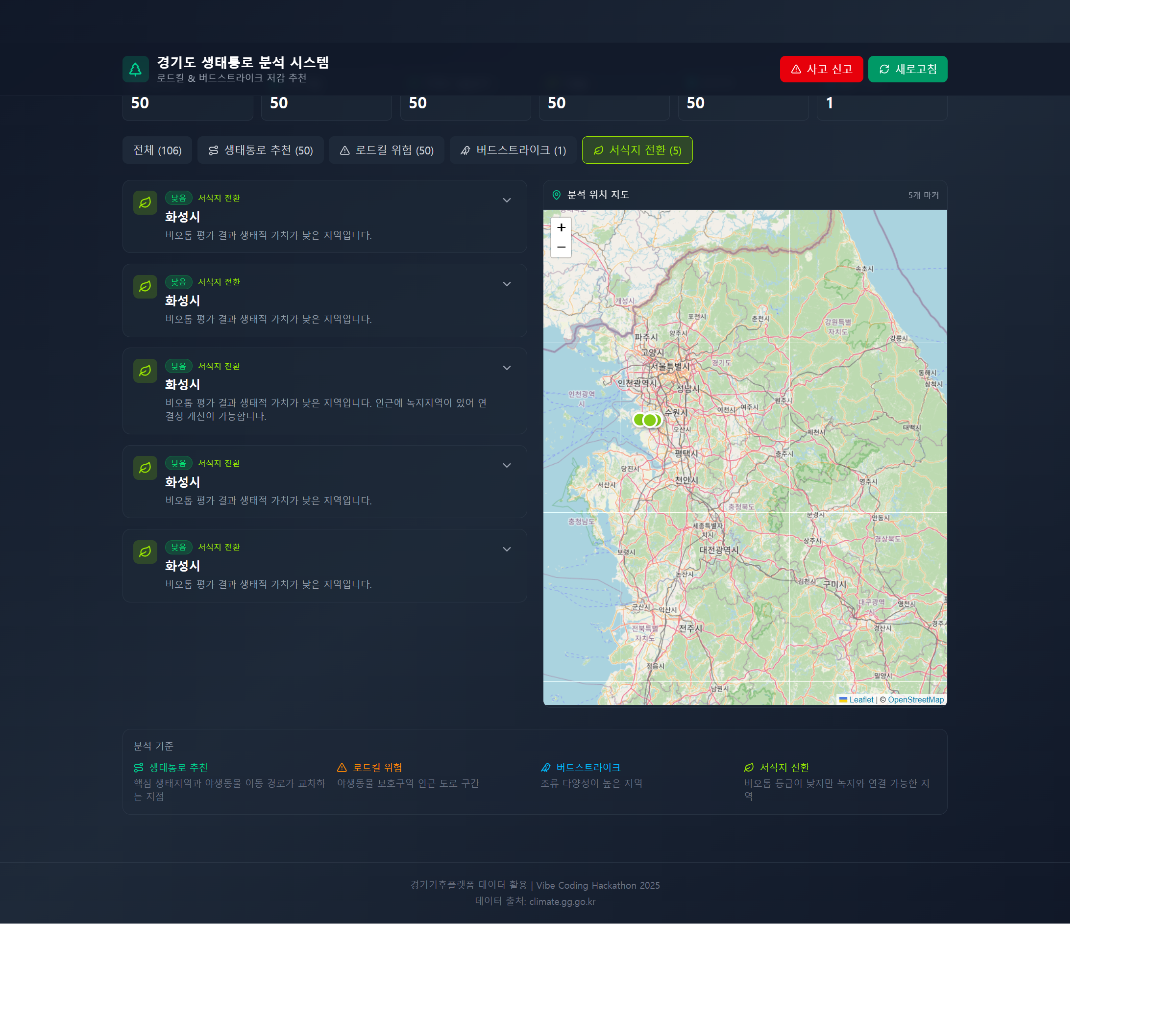Click the leaf icon on fifth 화성시 card
Viewport: 1176px width, 1026px height.
click(x=146, y=552)
